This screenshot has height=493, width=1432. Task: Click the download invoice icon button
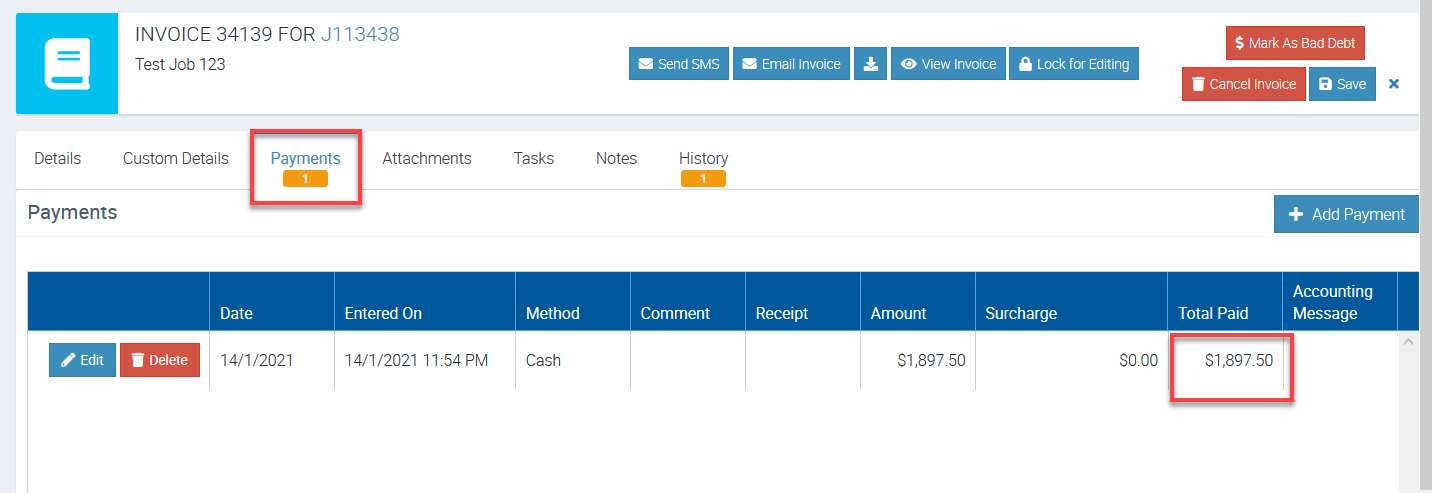click(871, 64)
